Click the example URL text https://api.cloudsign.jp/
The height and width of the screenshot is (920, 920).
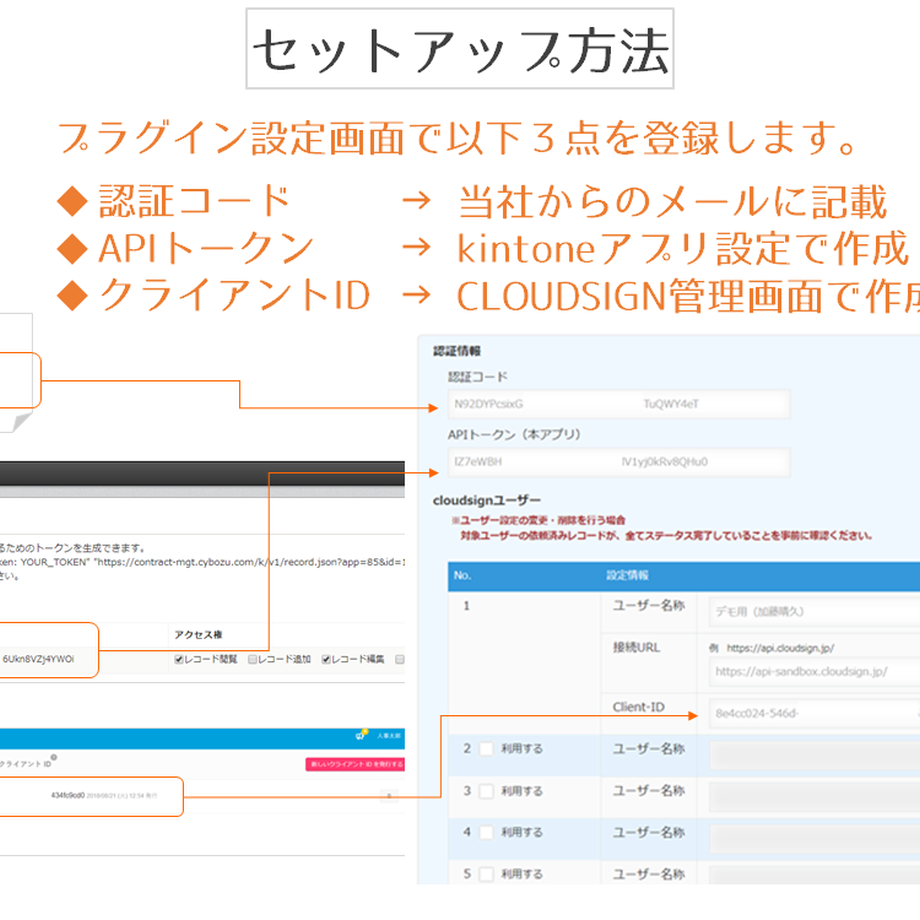coord(780,648)
